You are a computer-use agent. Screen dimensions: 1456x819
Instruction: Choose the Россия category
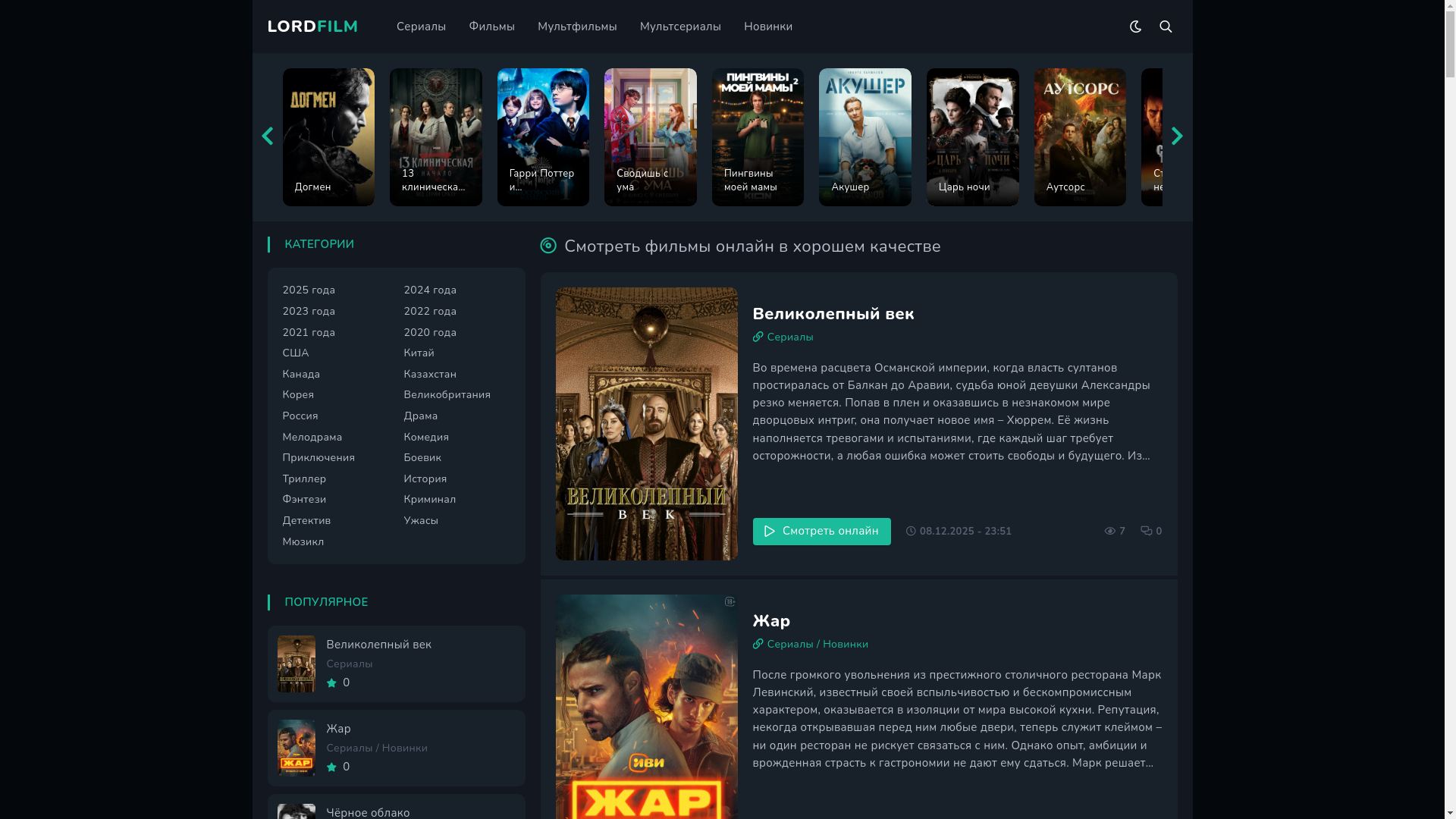point(300,416)
